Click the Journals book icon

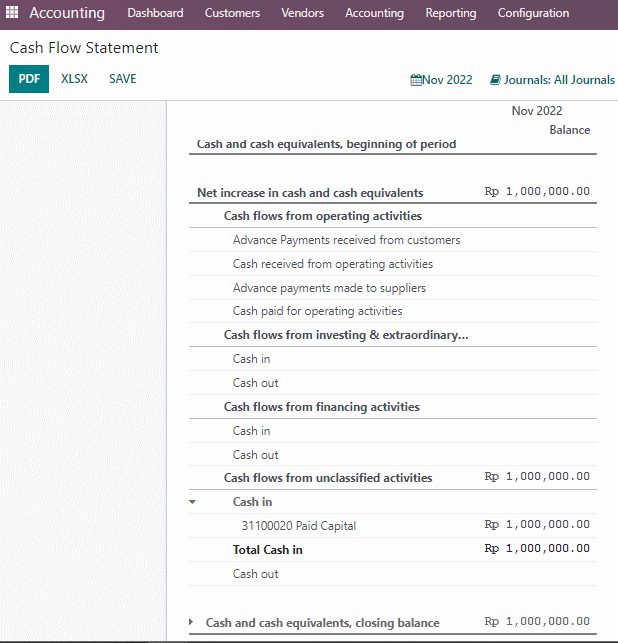click(495, 80)
